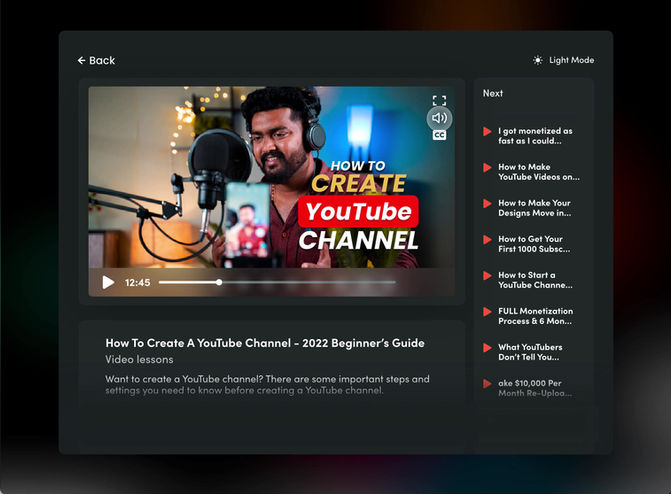671x494 pixels.
Task: Play icon beside "I got monetized as fast"
Action: pos(487,131)
